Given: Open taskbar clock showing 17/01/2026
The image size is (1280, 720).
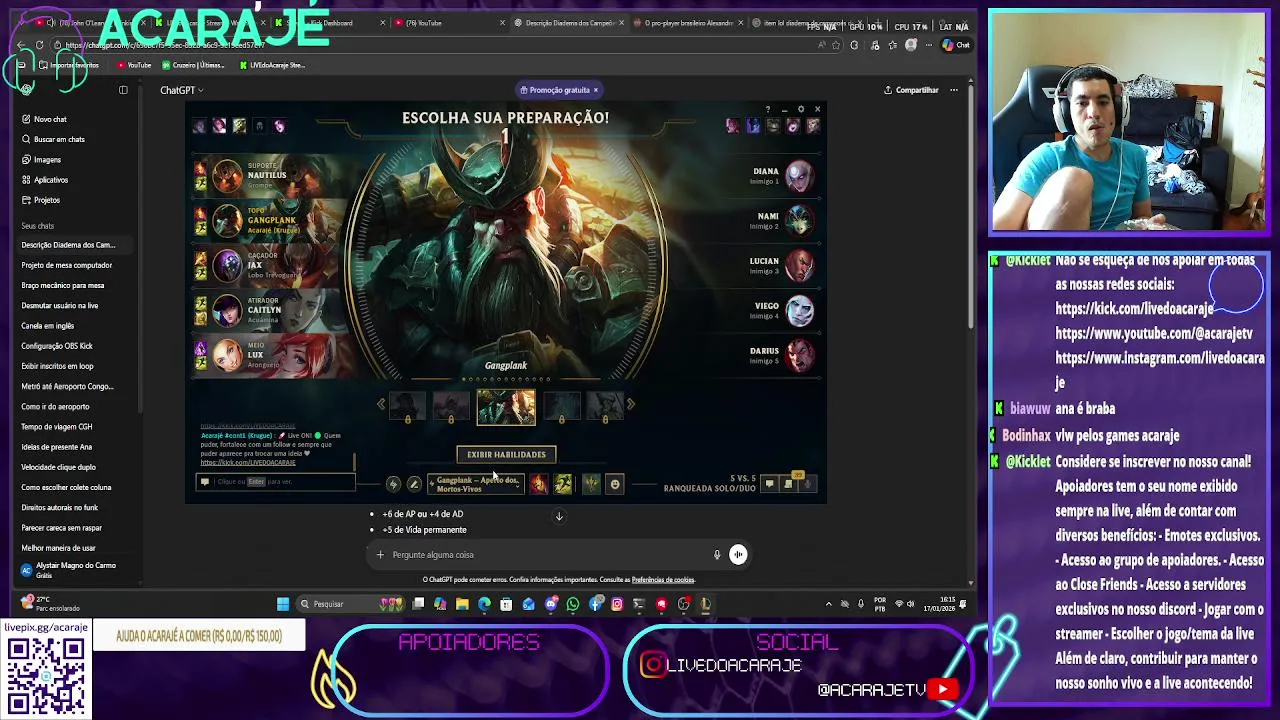Looking at the screenshot, I should pos(938,604).
